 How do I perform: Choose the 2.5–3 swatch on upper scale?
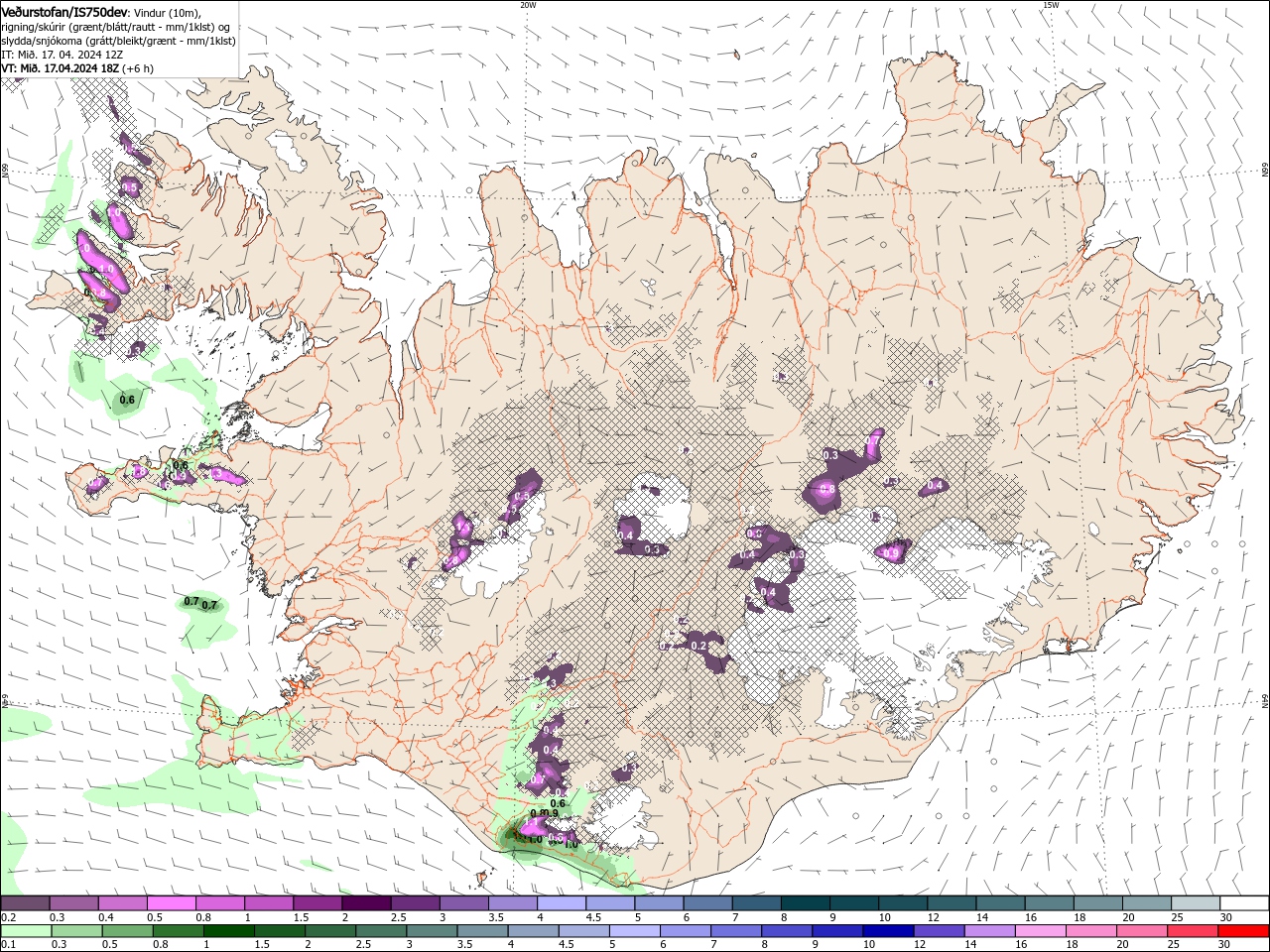click(x=414, y=903)
